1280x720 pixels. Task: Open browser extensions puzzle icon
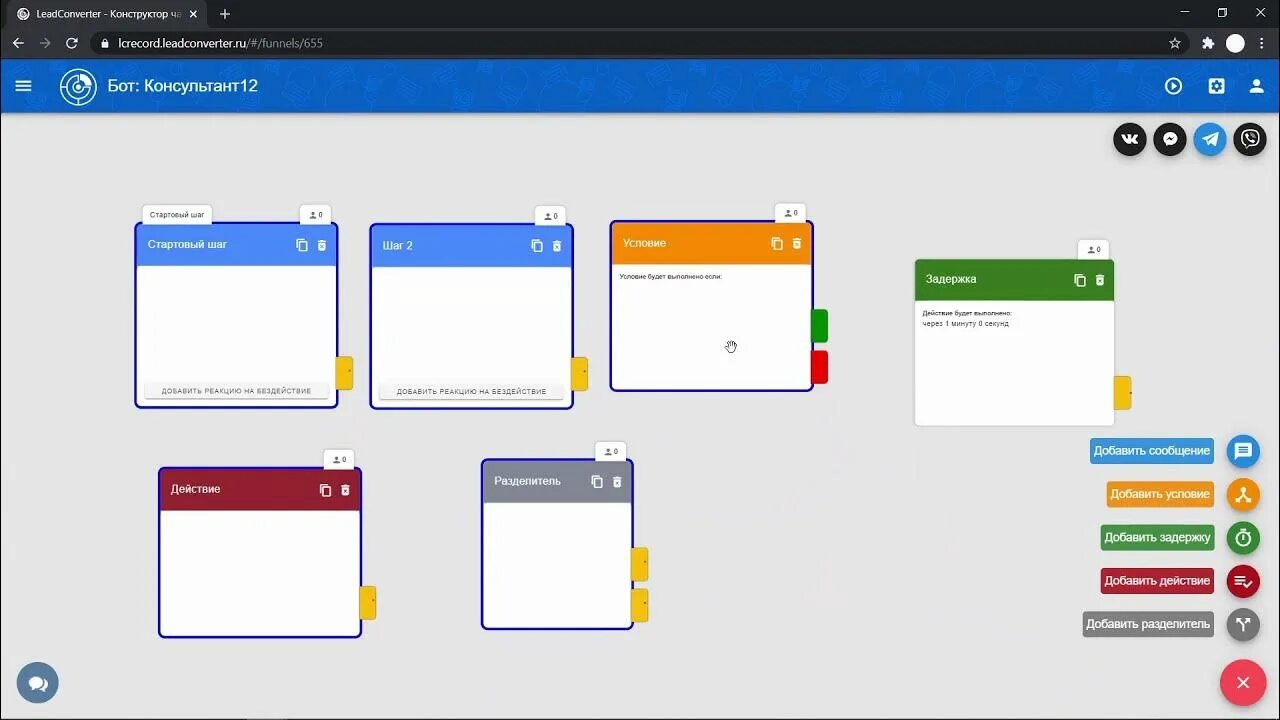[1208, 43]
